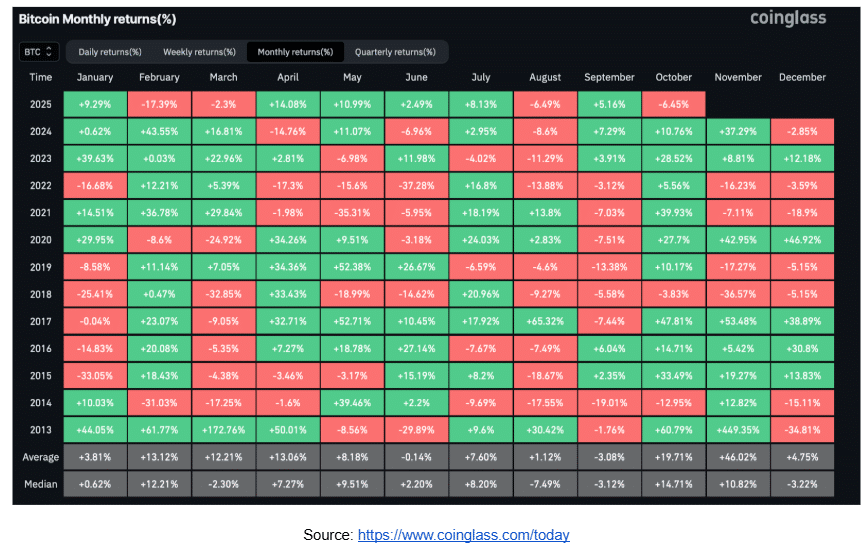Click the January column header
The width and height of the screenshot is (868, 552).
click(x=95, y=77)
